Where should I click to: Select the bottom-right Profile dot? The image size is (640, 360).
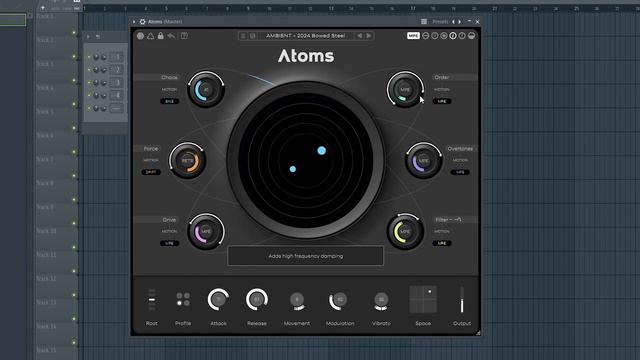click(x=187, y=303)
